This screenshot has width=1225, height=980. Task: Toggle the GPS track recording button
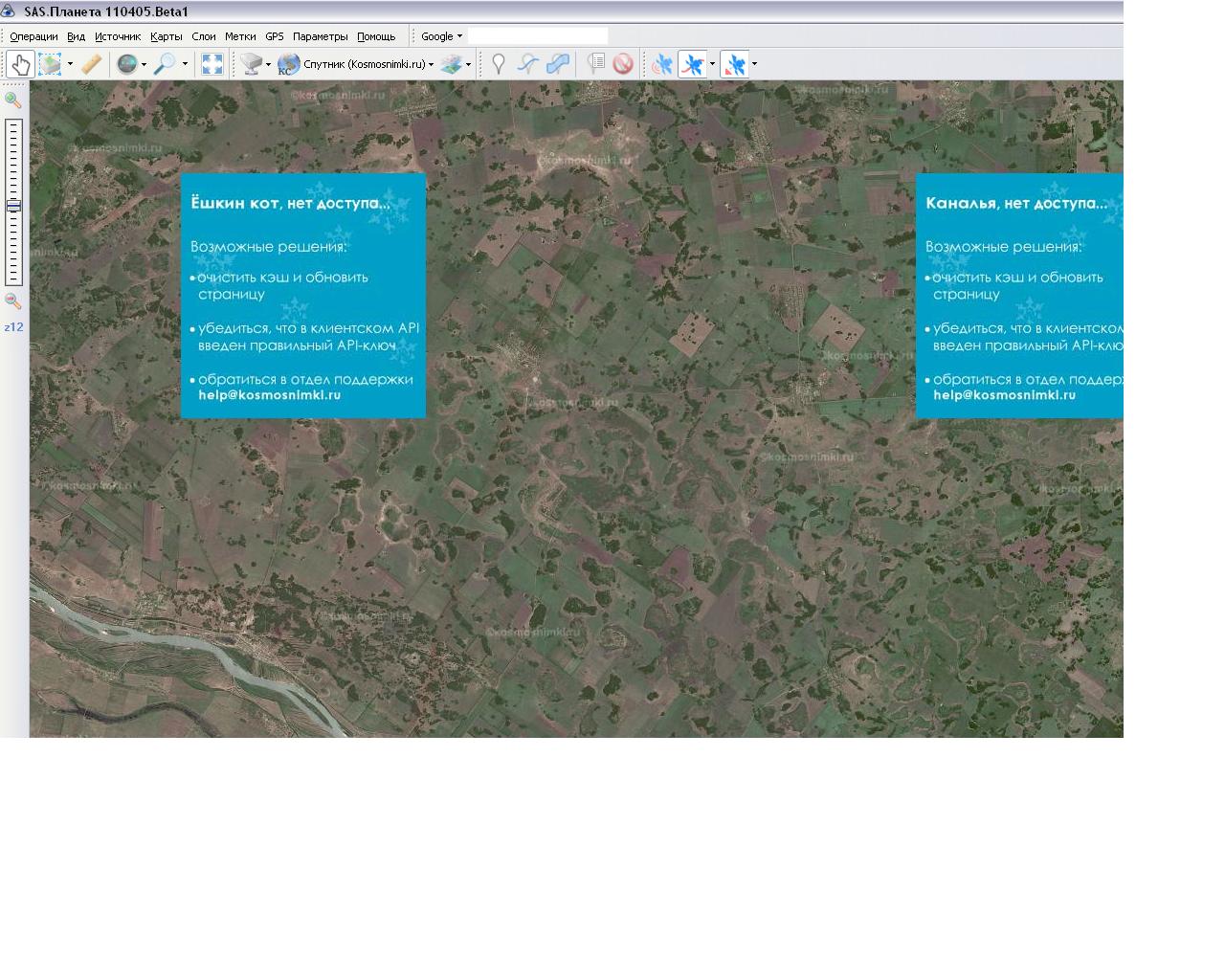693,64
